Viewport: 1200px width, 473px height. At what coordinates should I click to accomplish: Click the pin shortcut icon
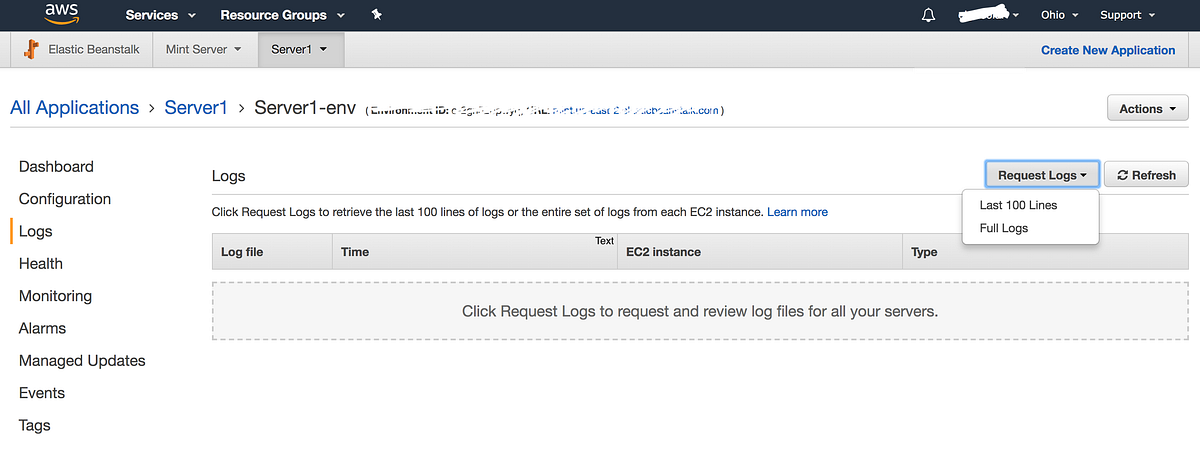pyautogui.click(x=376, y=15)
